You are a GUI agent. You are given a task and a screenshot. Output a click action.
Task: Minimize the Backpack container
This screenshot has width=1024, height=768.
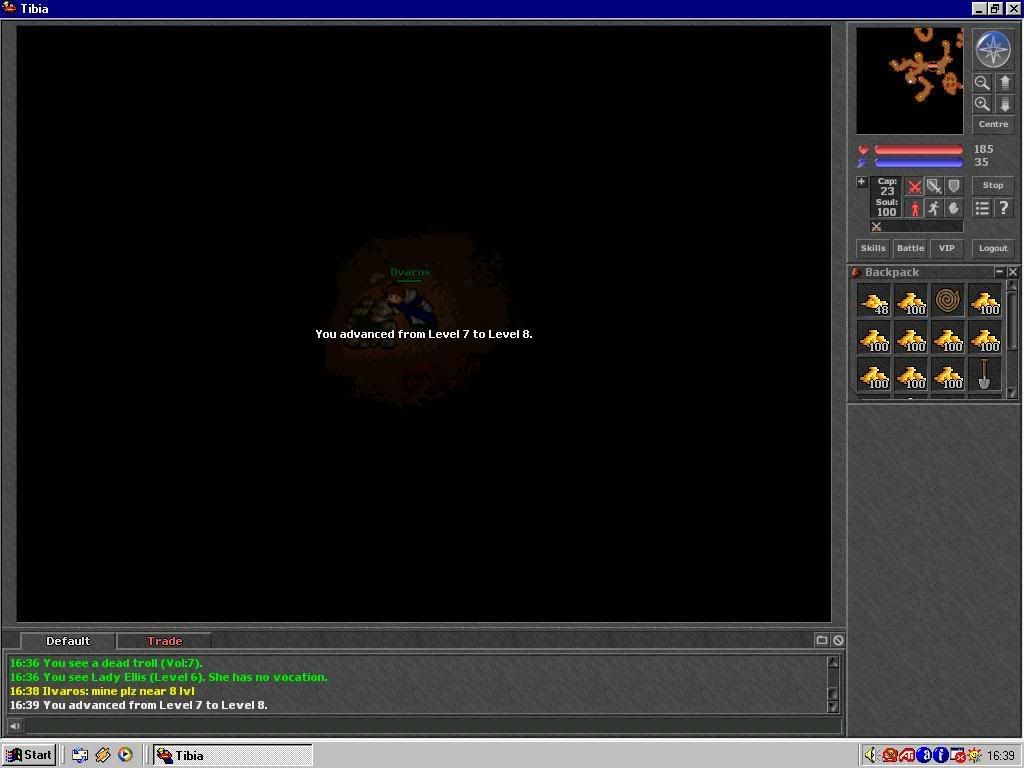[x=999, y=272]
